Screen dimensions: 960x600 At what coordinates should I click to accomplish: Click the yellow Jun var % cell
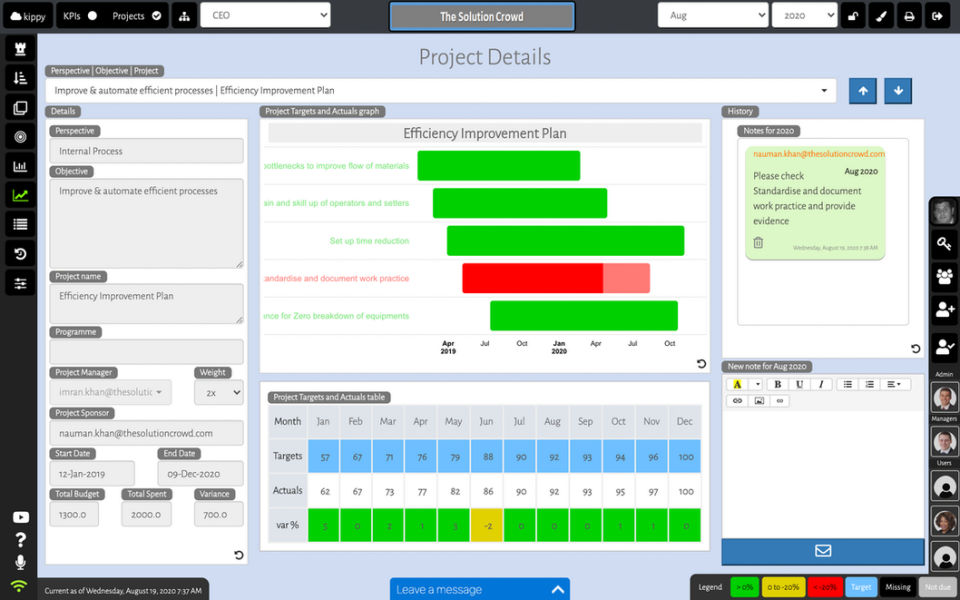pyautogui.click(x=486, y=525)
